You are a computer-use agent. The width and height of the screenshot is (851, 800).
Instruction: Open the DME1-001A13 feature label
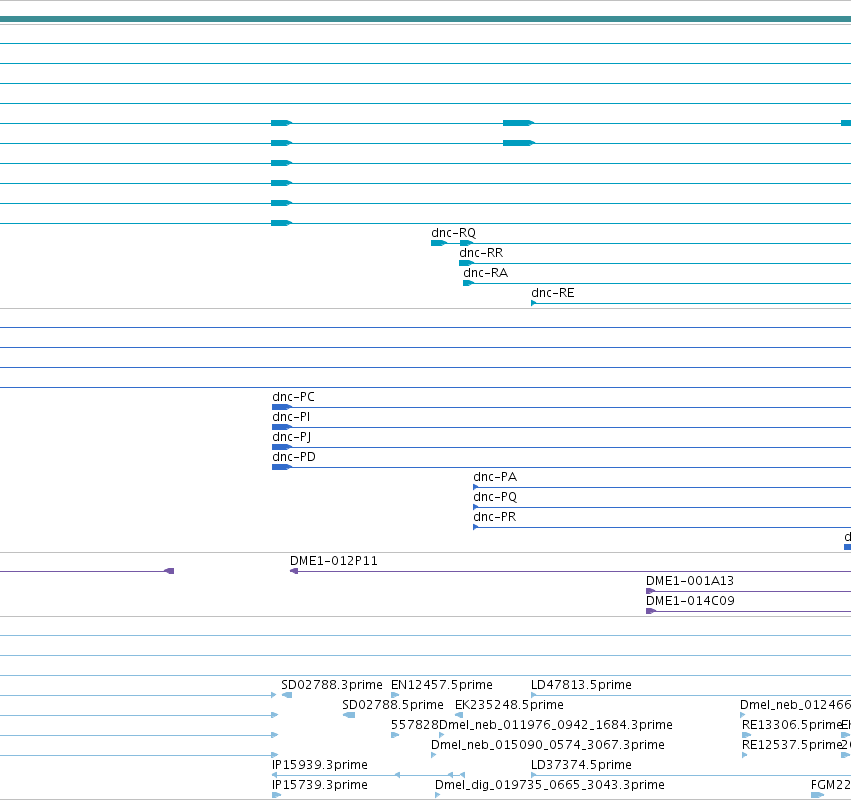point(690,581)
